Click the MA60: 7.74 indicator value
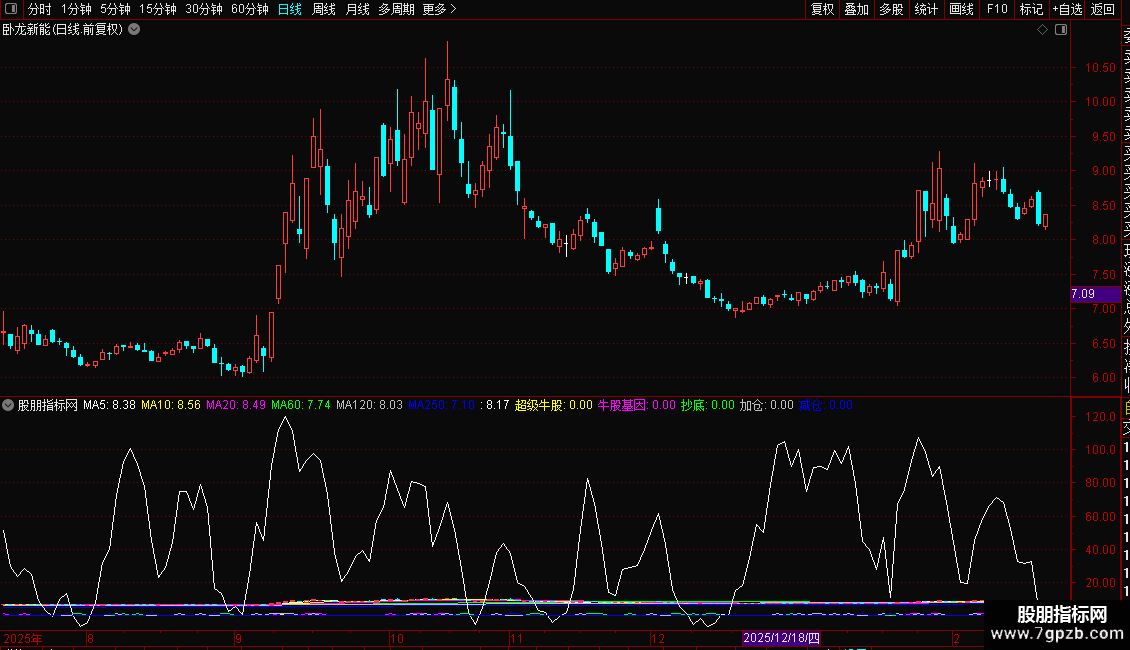 (x=301, y=405)
